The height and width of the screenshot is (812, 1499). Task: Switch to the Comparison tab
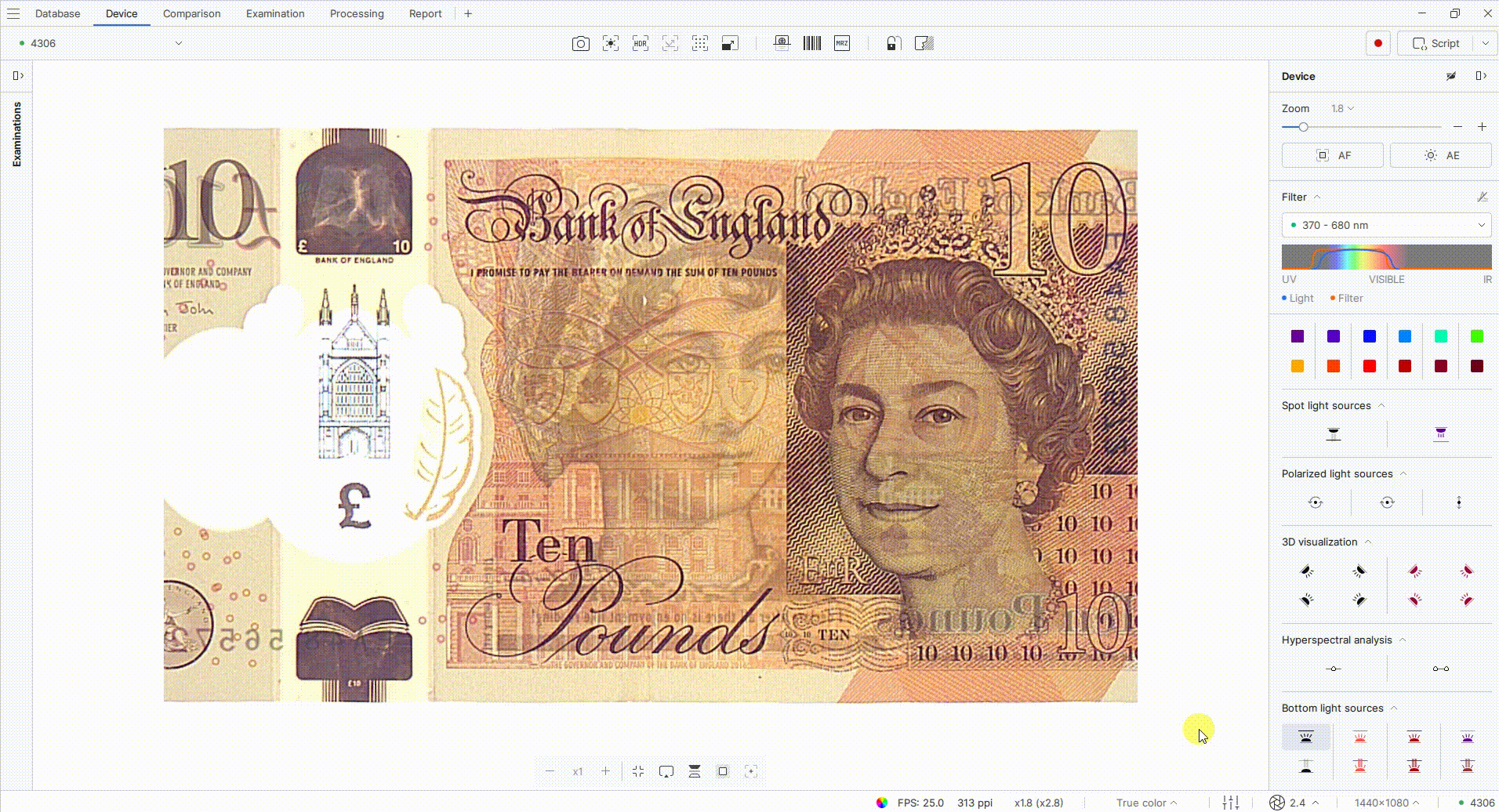coord(192,13)
